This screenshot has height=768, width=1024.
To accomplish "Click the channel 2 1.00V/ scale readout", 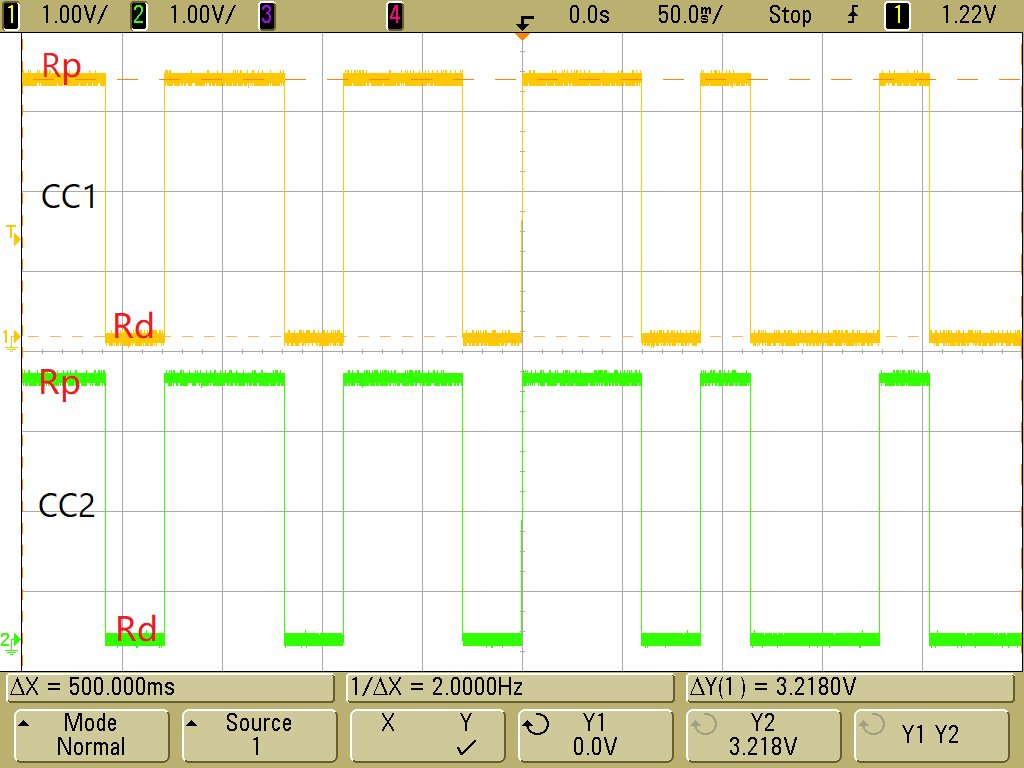I will coord(202,15).
